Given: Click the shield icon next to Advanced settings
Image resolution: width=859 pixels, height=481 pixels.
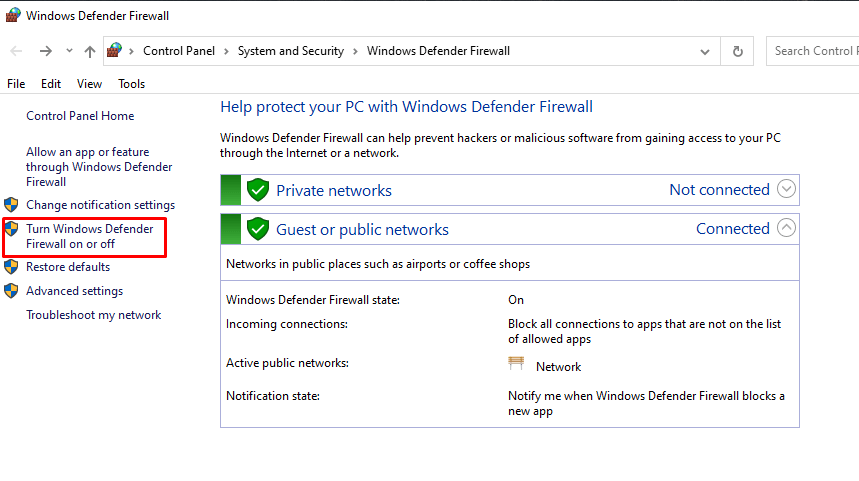Looking at the screenshot, I should pyautogui.click(x=11, y=291).
